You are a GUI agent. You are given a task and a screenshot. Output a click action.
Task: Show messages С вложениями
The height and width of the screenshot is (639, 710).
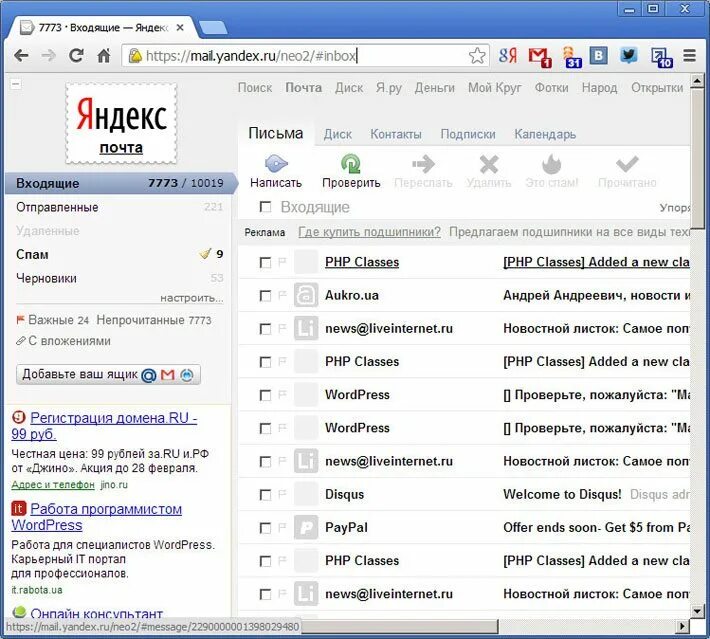(63, 341)
